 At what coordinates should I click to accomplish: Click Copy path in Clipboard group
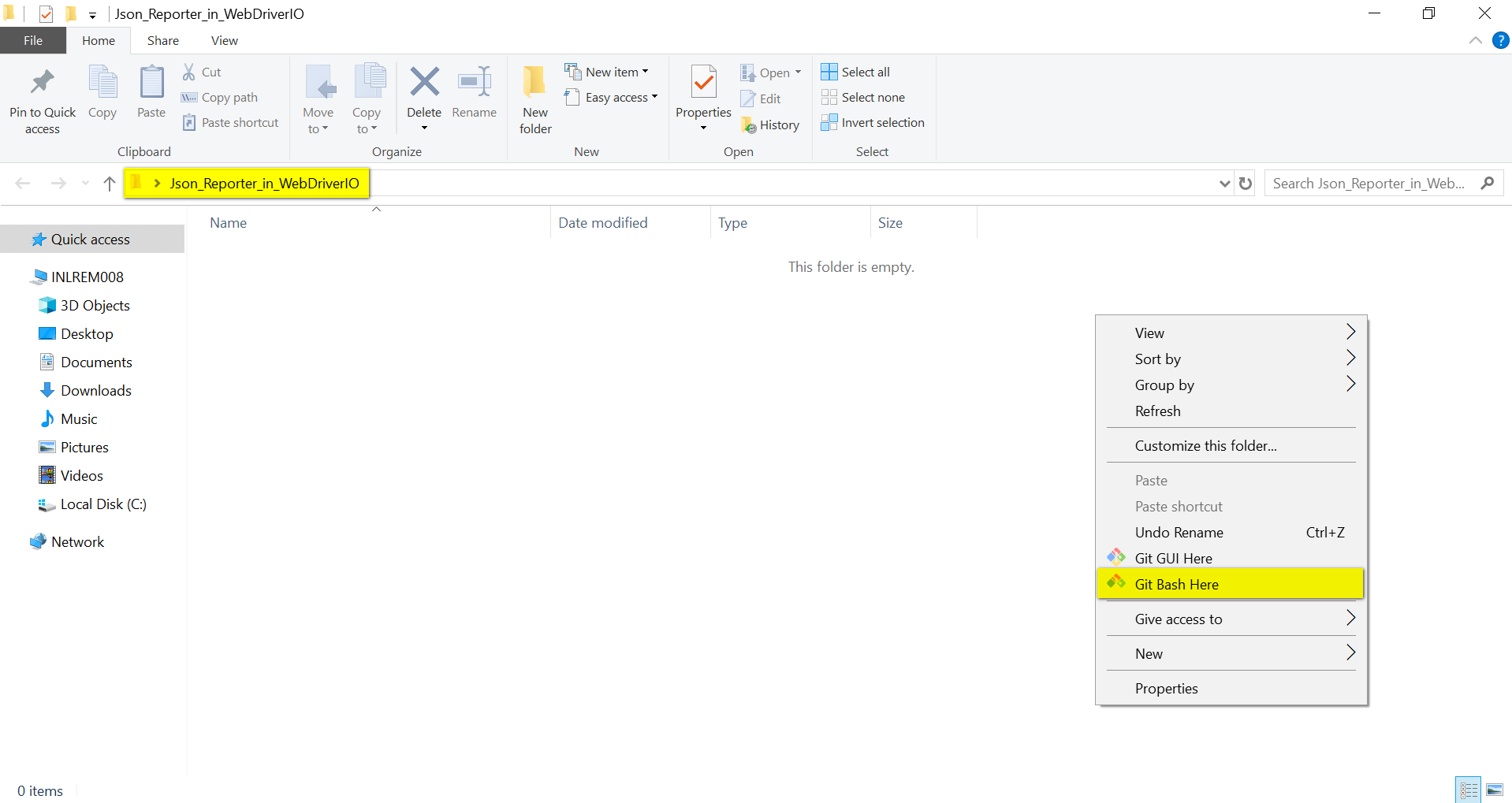[x=220, y=98]
